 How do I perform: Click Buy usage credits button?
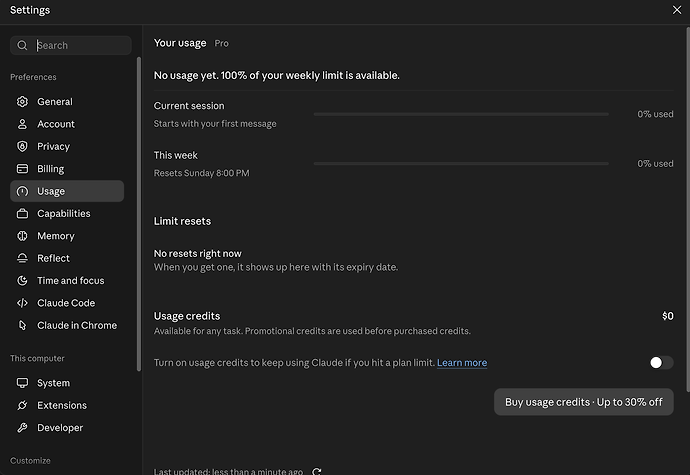(x=584, y=402)
